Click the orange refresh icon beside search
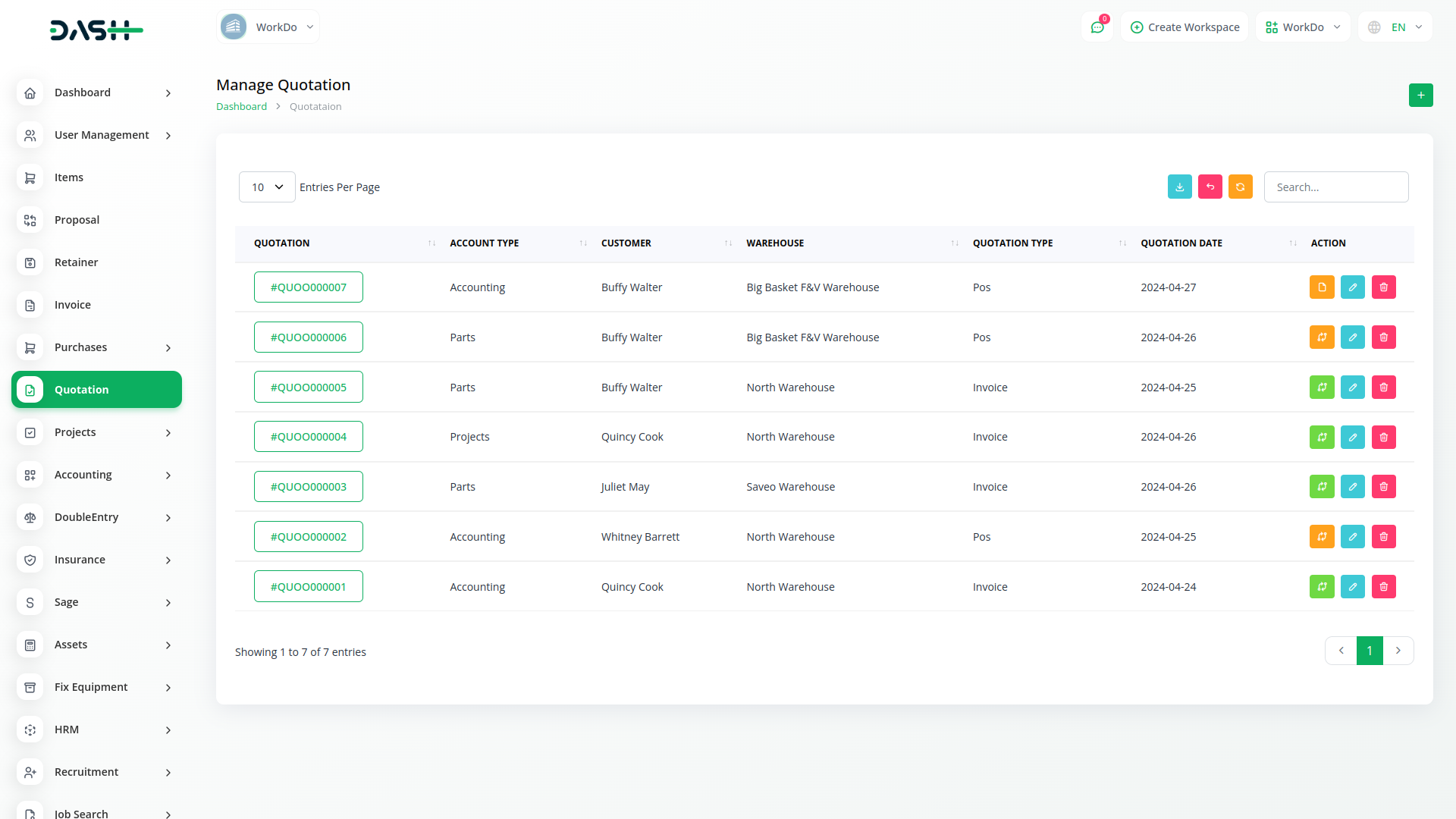Screen dimensions: 1456x819 click(x=1240, y=187)
